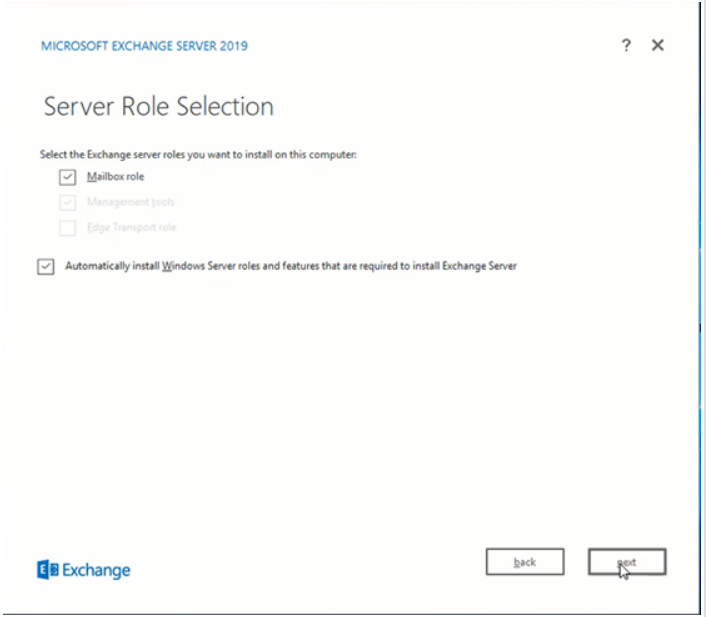Click 'features that are required' in the label
Image resolution: width=706 pixels, height=617 pixels.
(330, 266)
